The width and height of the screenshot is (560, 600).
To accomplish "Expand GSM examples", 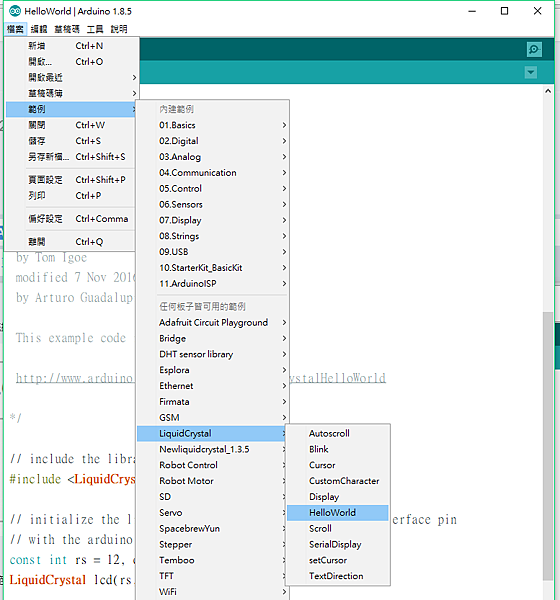I will coord(212,417).
